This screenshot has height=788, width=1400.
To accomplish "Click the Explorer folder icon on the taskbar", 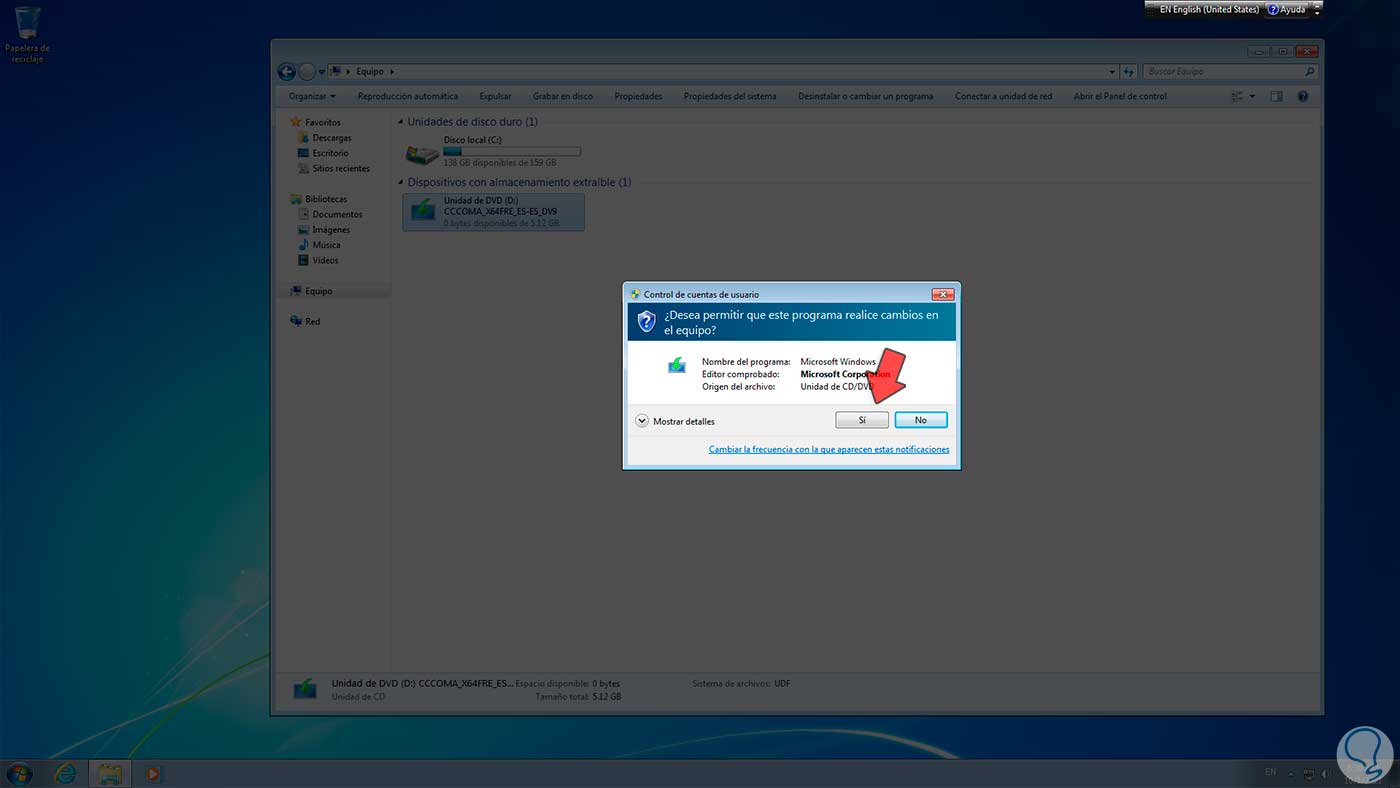I will coord(110,773).
